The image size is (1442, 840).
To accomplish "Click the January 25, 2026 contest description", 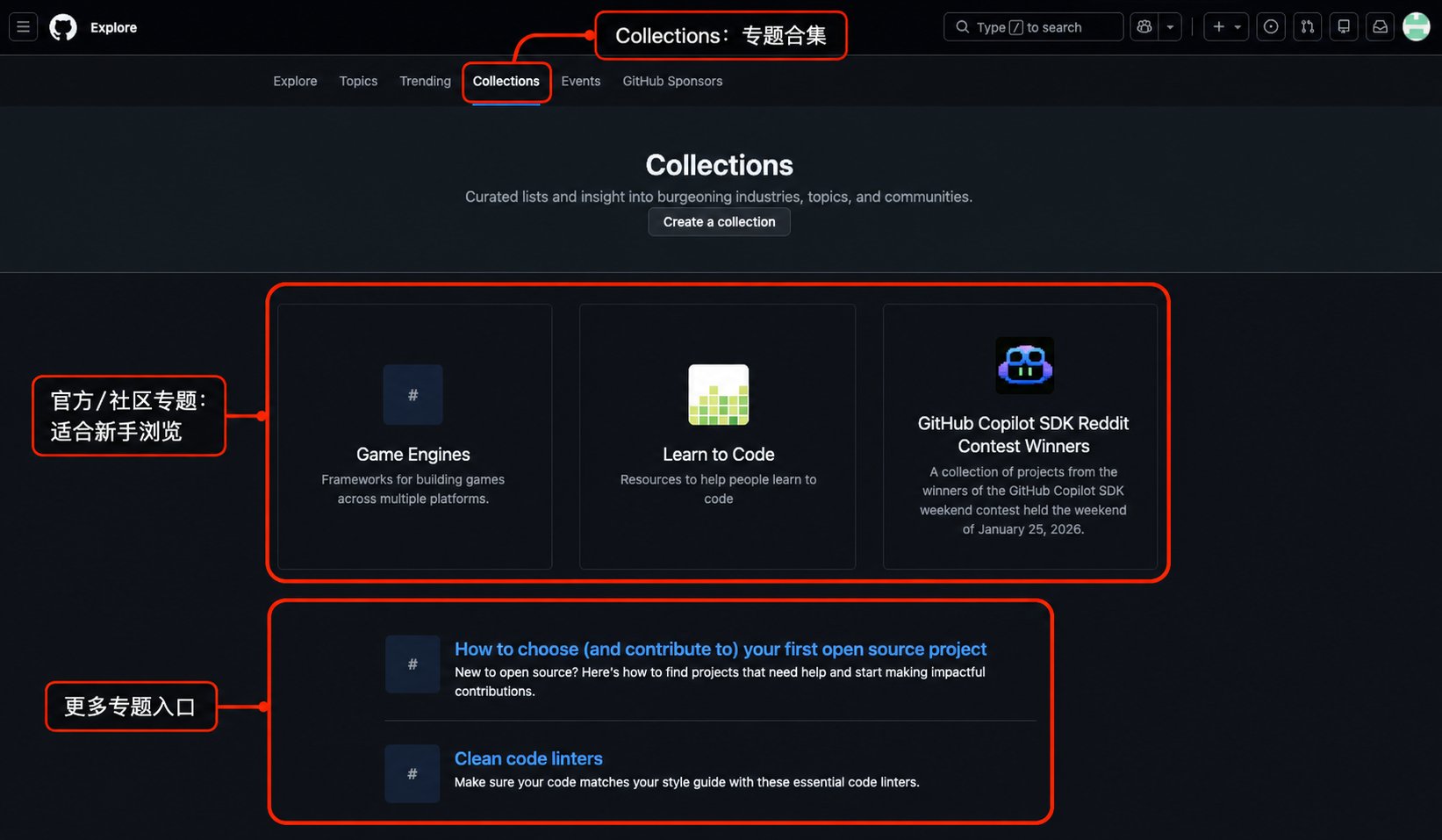I will click(x=1023, y=500).
